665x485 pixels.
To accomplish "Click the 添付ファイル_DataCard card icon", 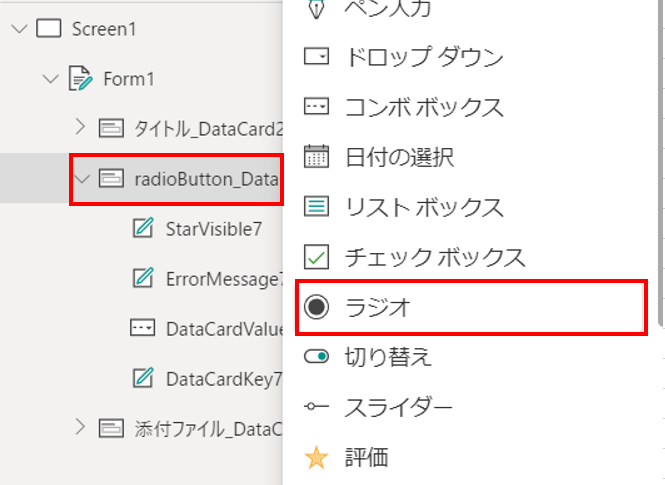I will (x=112, y=429).
